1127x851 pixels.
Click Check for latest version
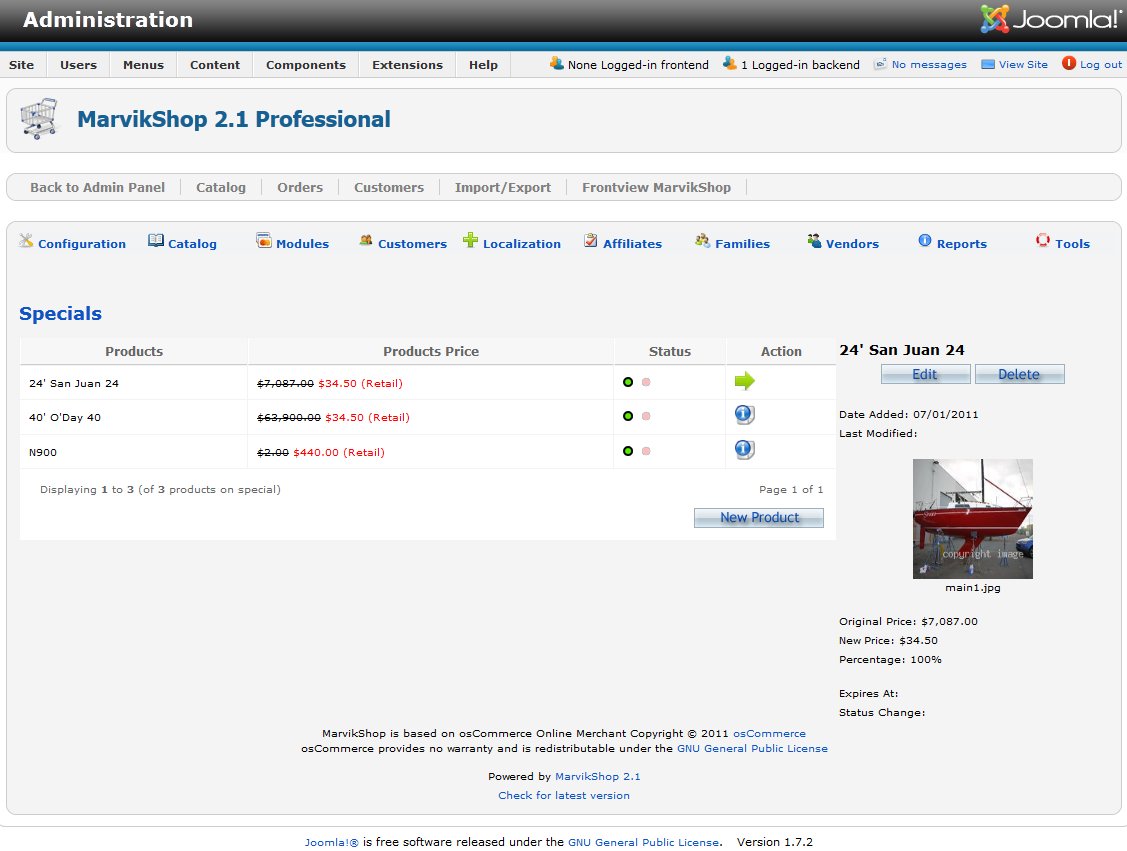pos(564,796)
